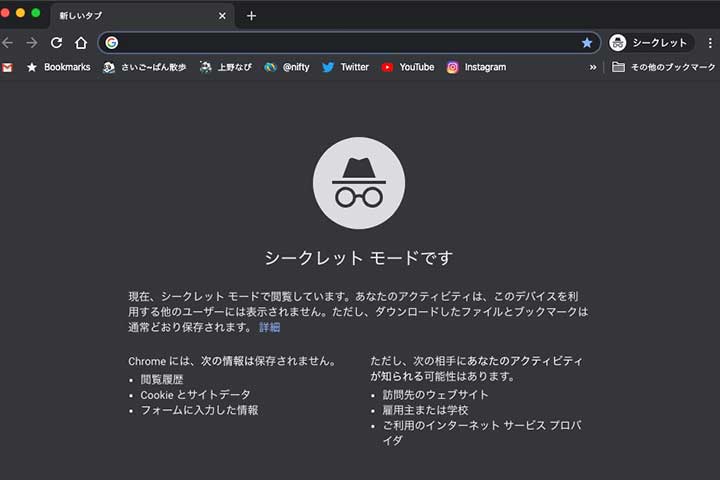Click the シークレット モードです heading
Viewport: 720px width, 480px height.
[x=359, y=258]
